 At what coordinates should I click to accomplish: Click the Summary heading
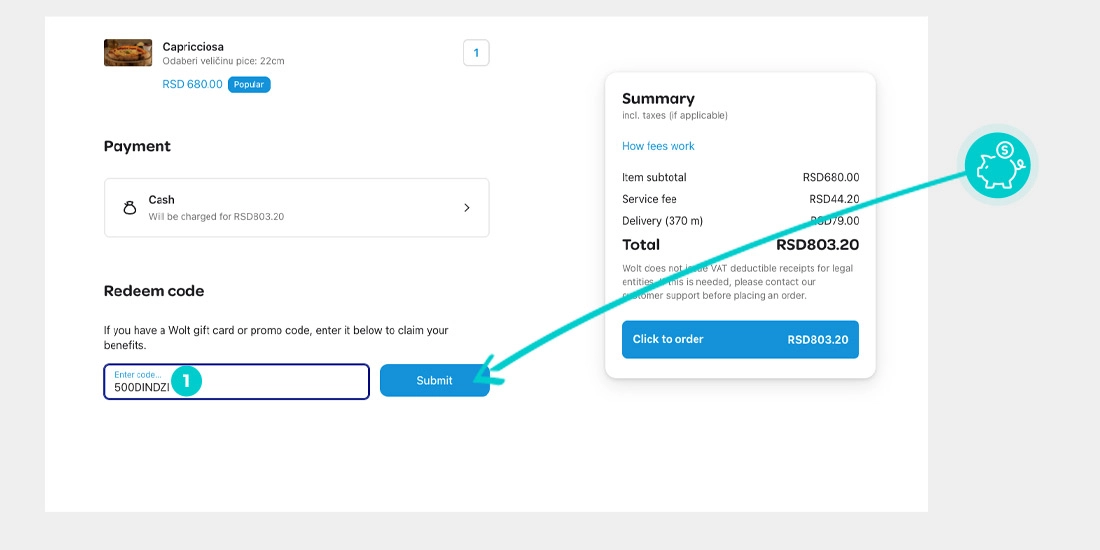click(658, 99)
